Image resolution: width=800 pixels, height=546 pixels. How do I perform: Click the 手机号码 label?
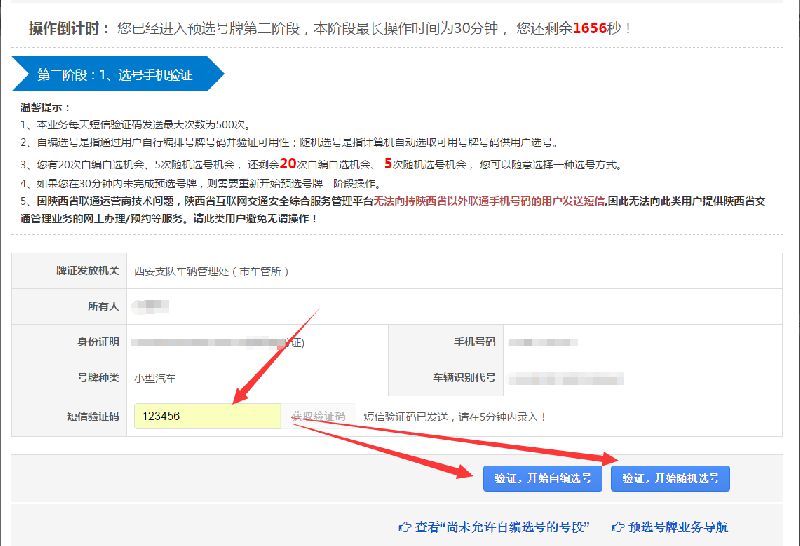coord(474,342)
